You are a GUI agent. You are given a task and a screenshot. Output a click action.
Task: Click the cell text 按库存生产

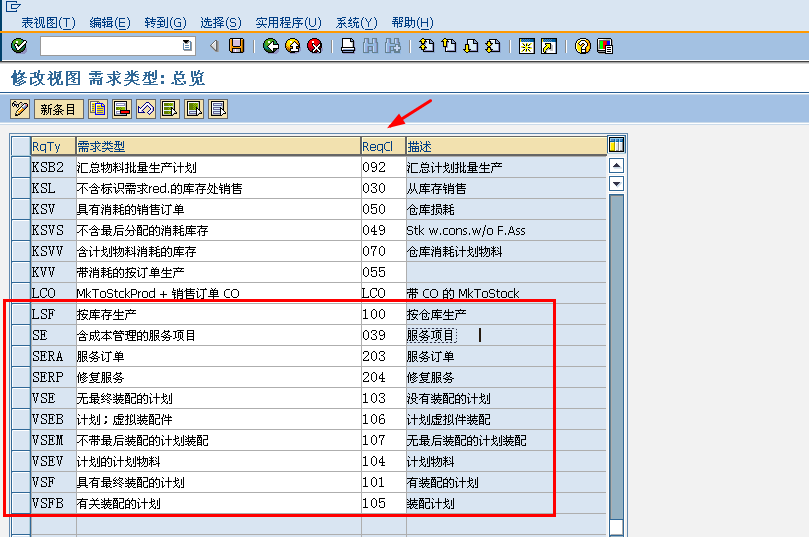[x=107, y=314]
